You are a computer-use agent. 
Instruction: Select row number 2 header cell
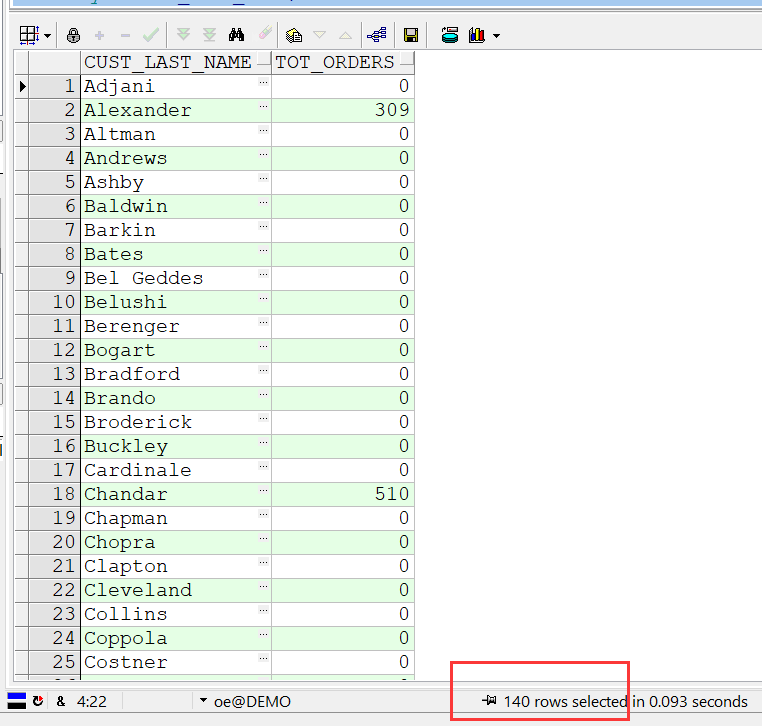(x=54, y=110)
